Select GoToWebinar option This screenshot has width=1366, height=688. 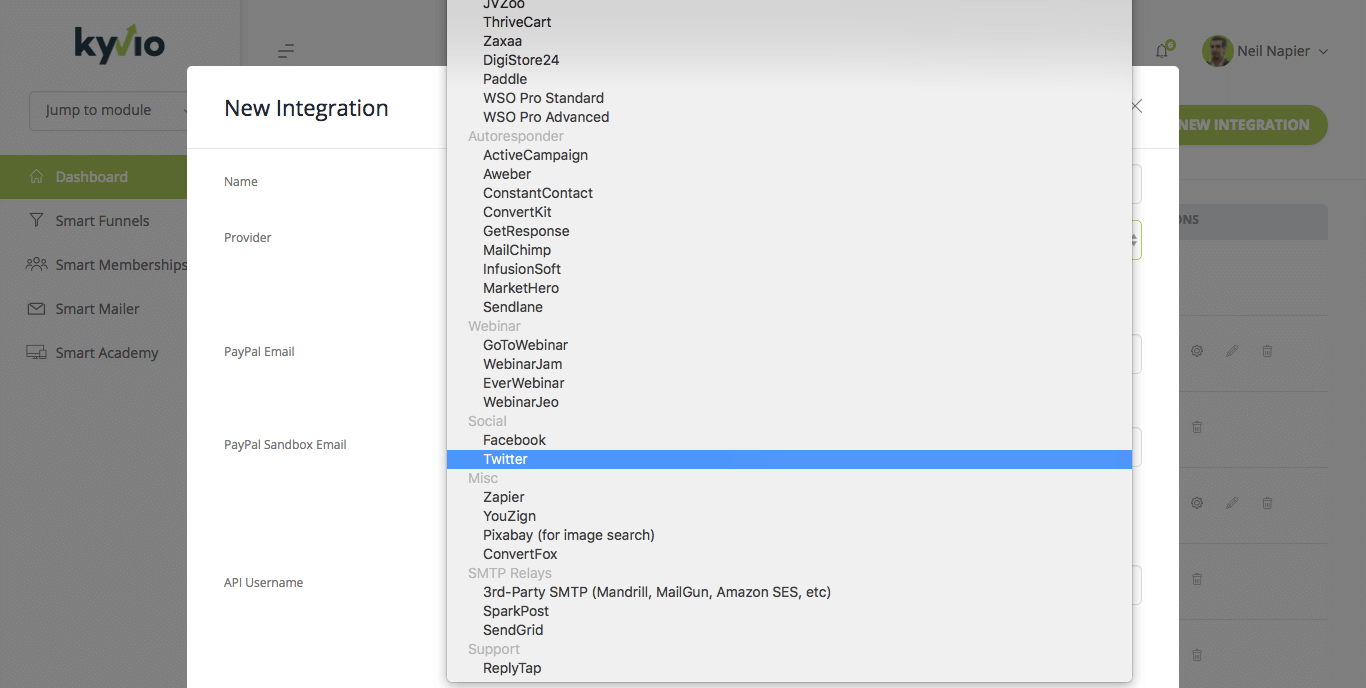coord(789,345)
